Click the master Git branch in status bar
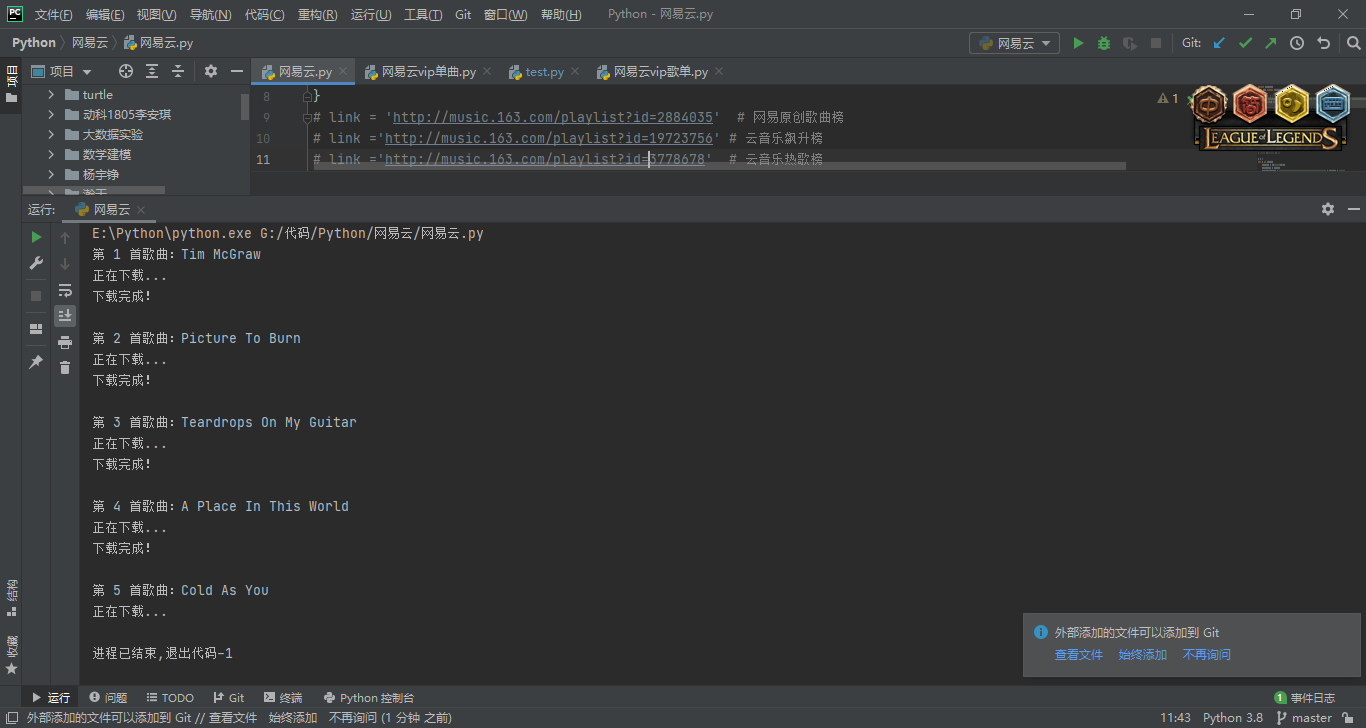 click(1311, 718)
